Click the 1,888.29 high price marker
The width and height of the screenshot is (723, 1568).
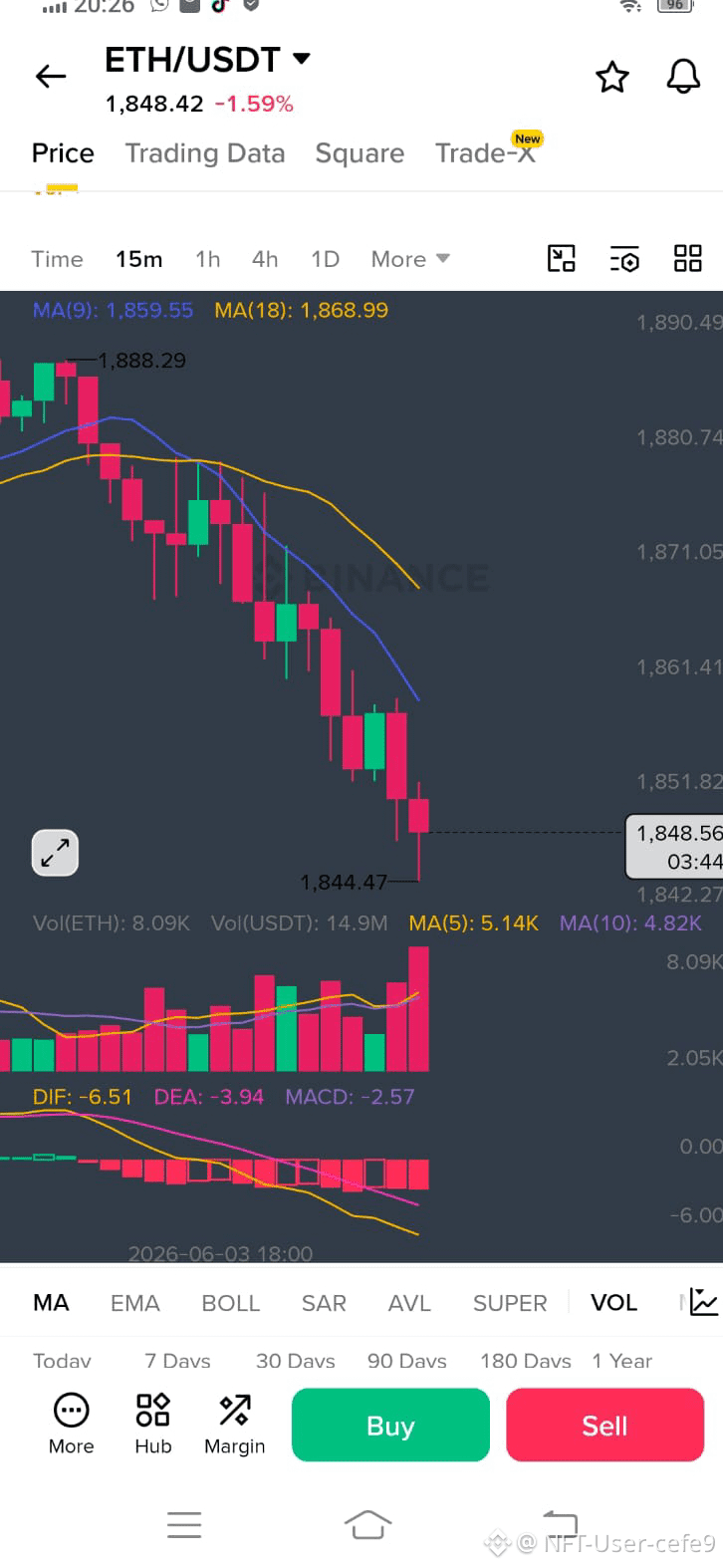[141, 361]
